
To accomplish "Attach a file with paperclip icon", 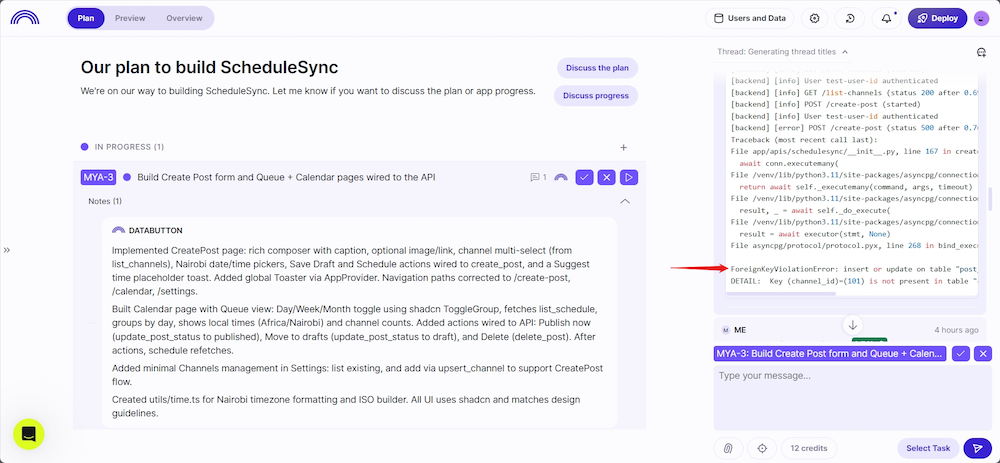I will coord(728,448).
